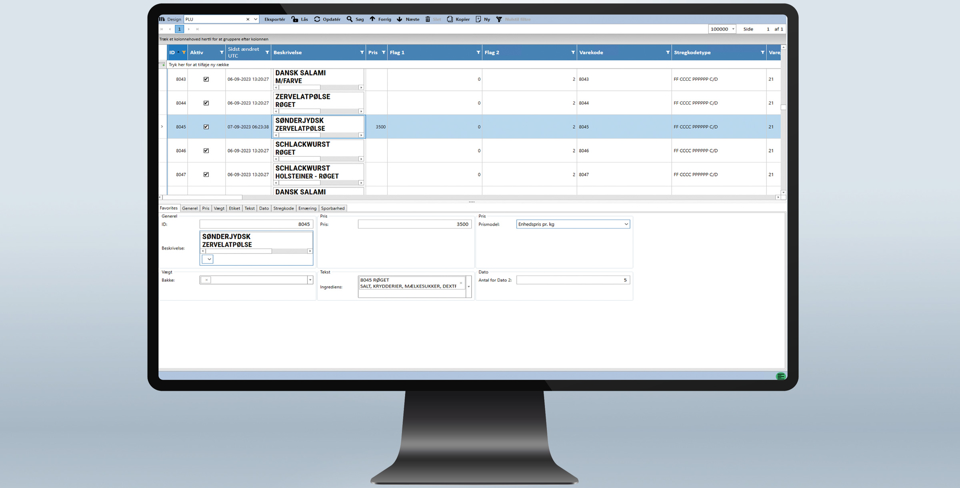Click the Eksportér button
960x488 pixels.
tap(274, 19)
